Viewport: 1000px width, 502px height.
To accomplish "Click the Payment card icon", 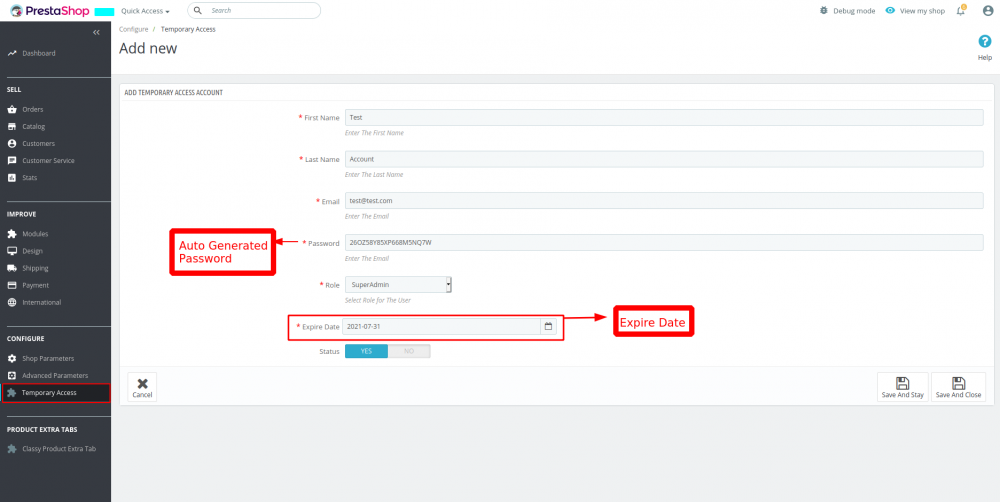I will [x=11, y=285].
